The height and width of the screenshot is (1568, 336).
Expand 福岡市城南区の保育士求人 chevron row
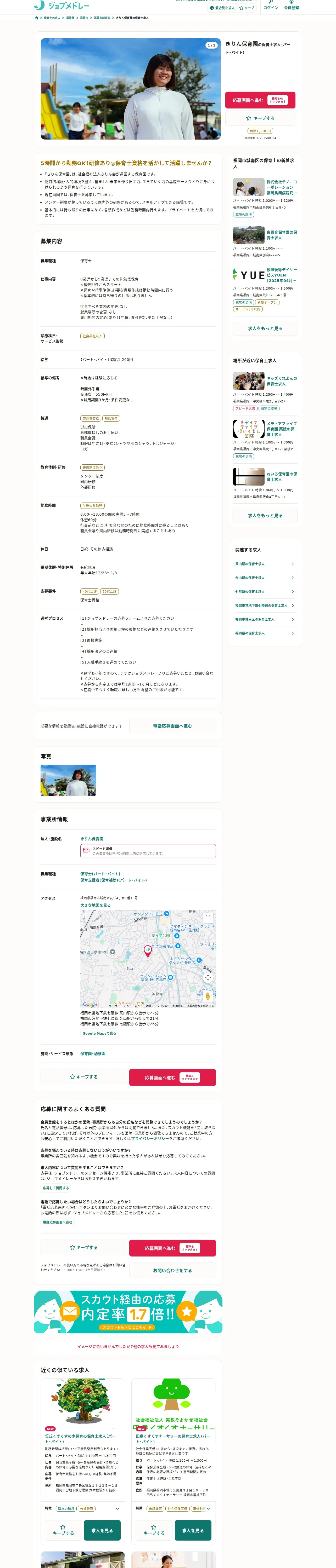pyautogui.click(x=265, y=620)
